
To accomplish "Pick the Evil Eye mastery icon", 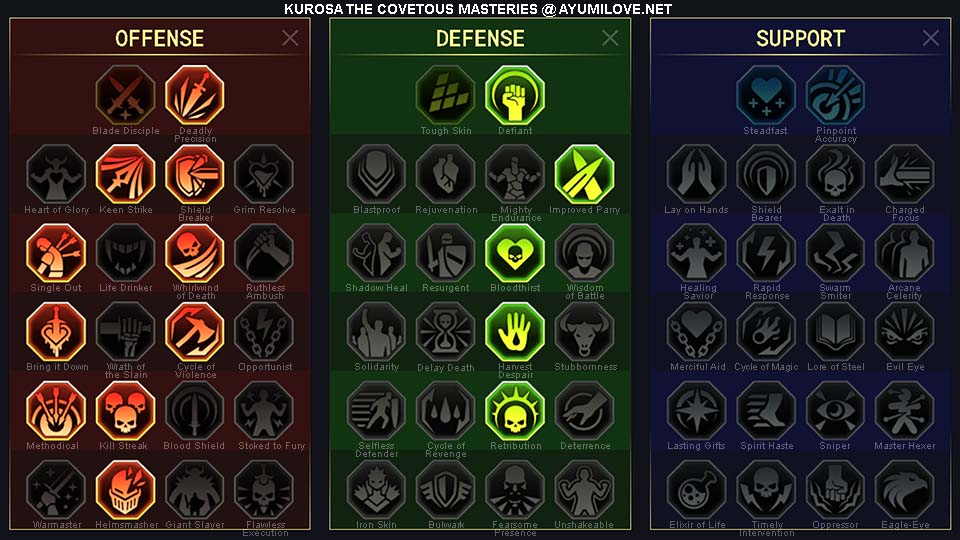I will click(x=904, y=332).
